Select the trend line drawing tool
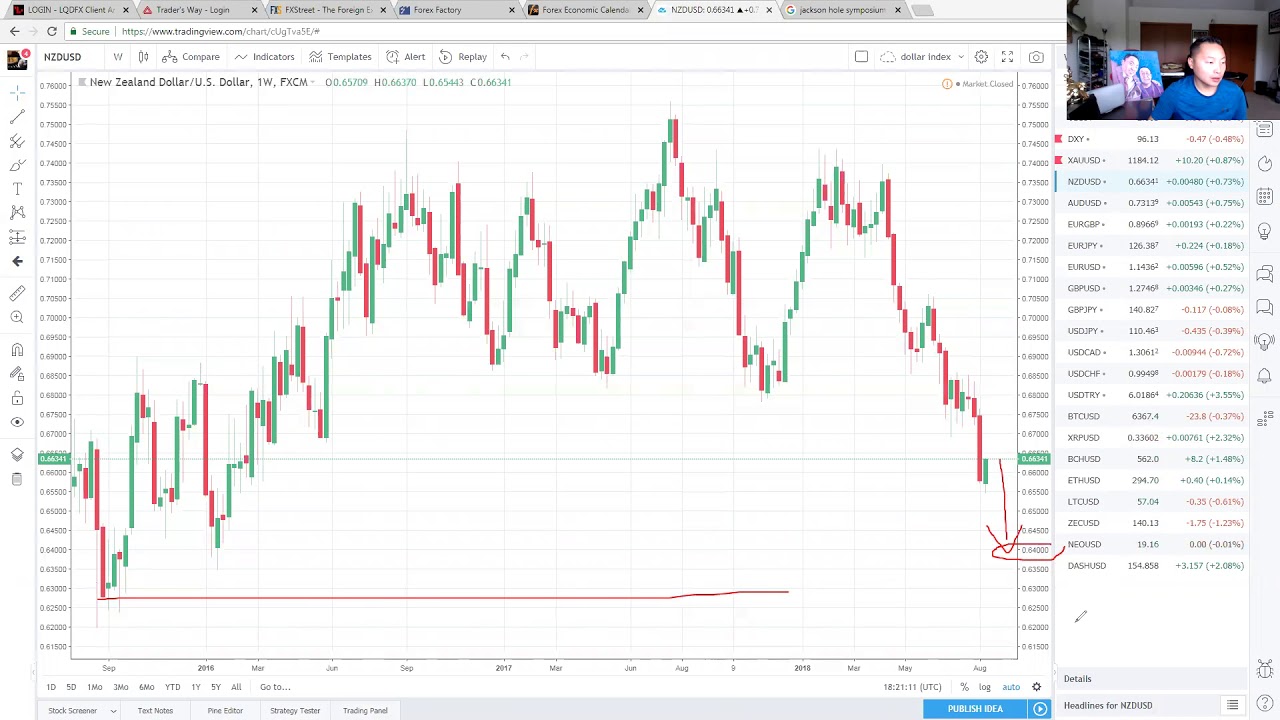 click(x=17, y=117)
